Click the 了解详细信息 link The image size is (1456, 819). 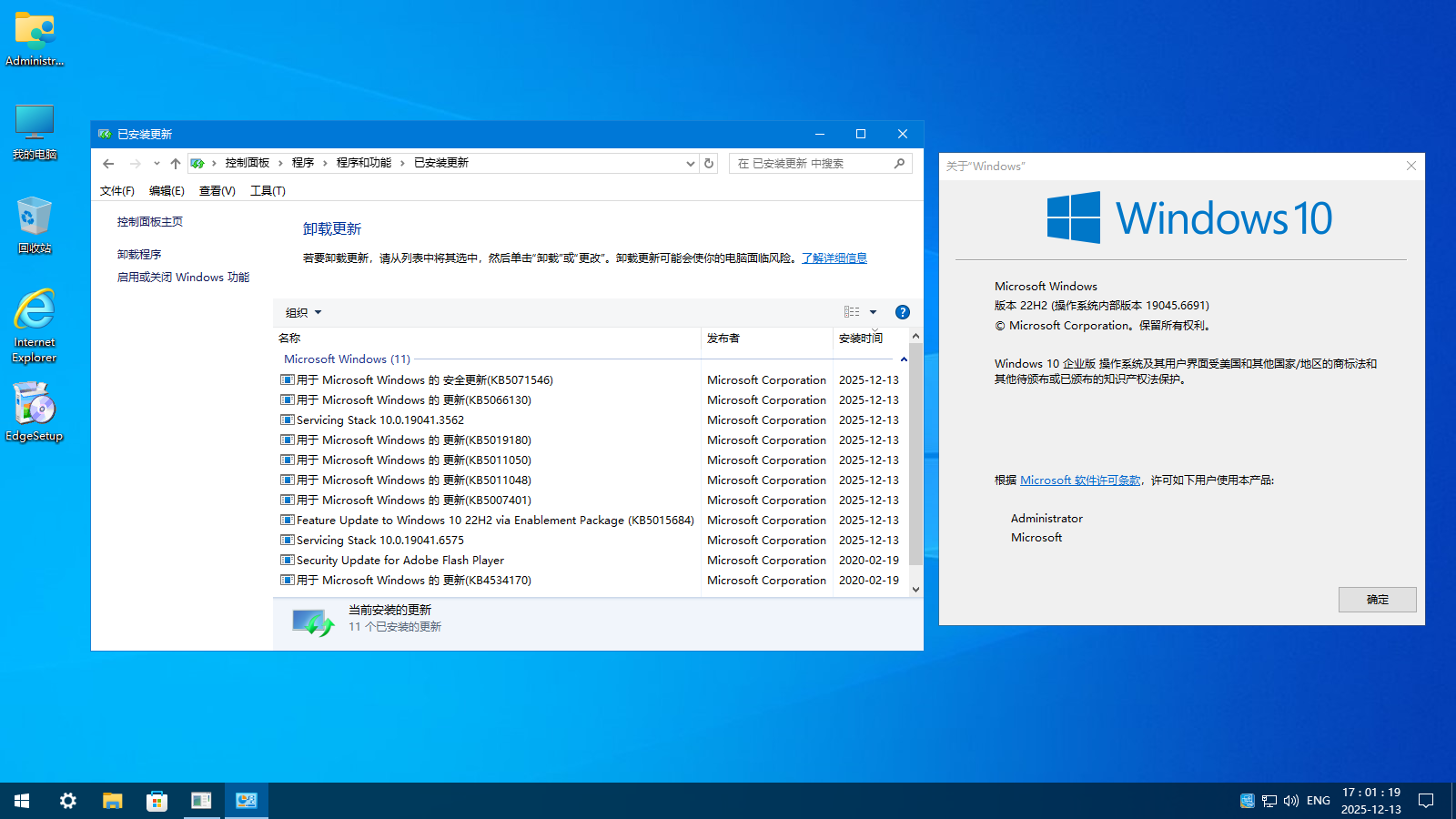coord(834,258)
